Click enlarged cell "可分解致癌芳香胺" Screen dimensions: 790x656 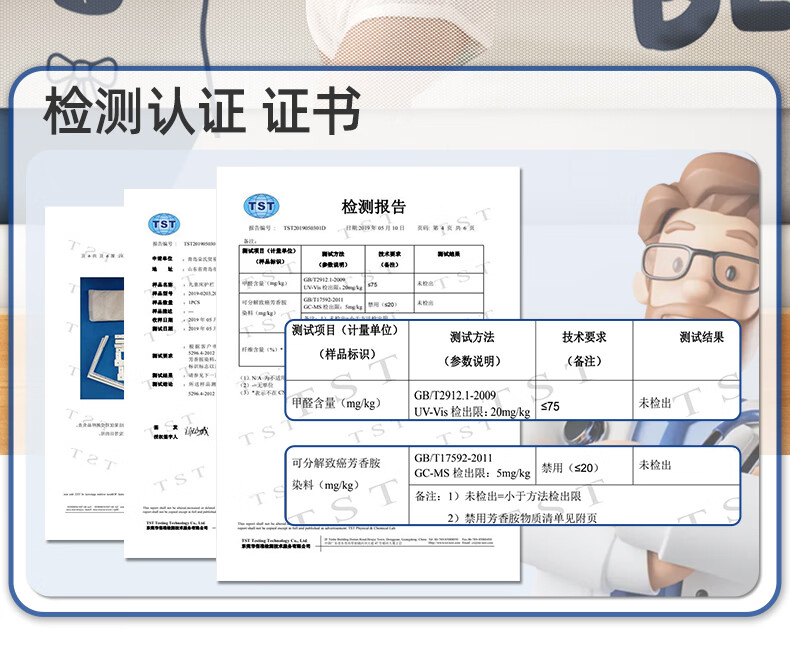point(336,463)
